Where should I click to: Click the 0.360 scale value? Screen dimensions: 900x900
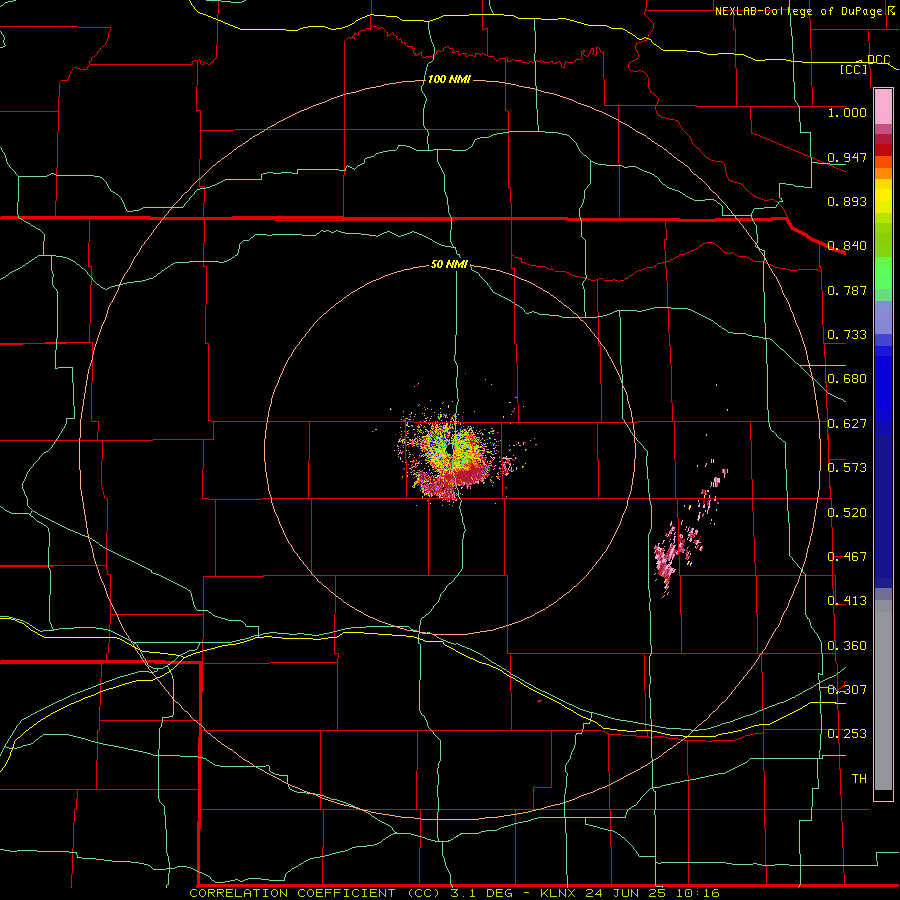coord(847,646)
